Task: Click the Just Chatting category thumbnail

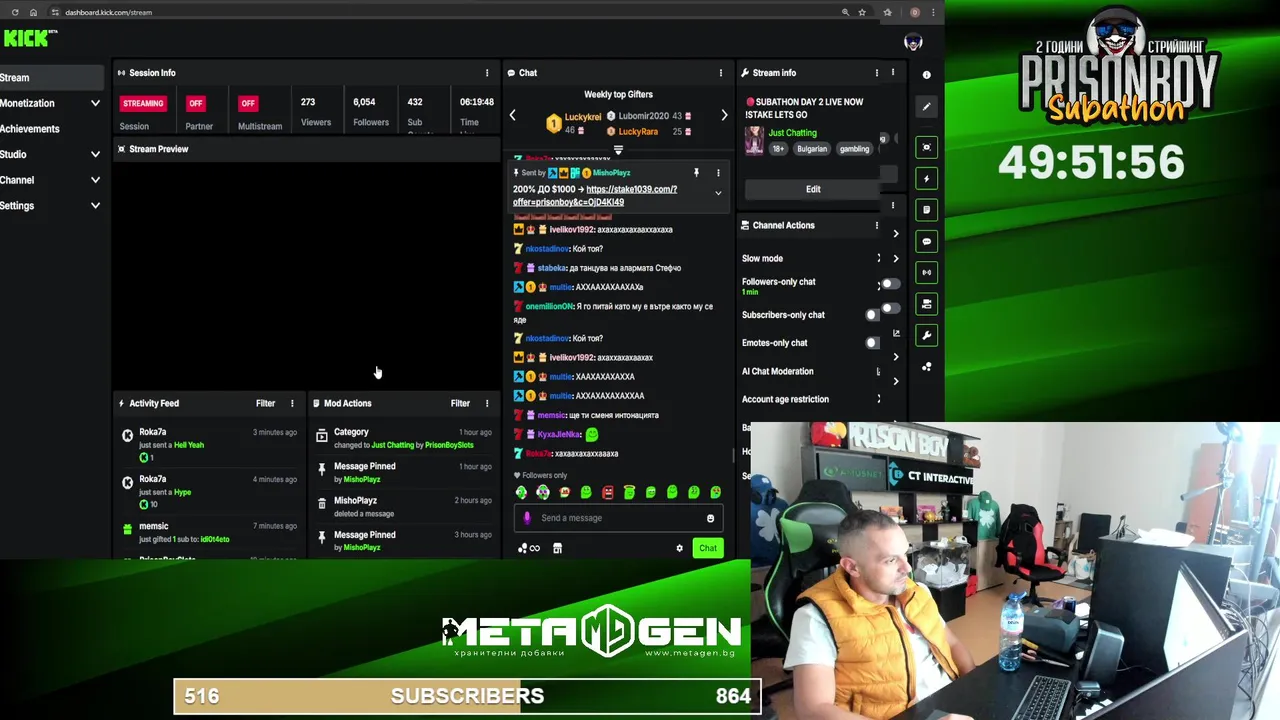Action: click(x=754, y=140)
